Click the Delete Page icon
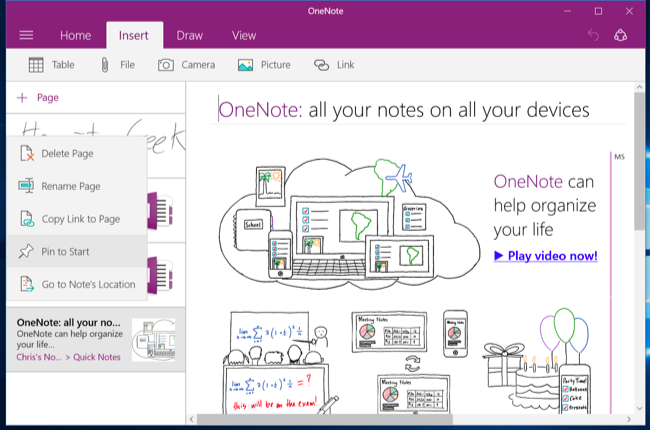The height and width of the screenshot is (430, 650). 27,153
